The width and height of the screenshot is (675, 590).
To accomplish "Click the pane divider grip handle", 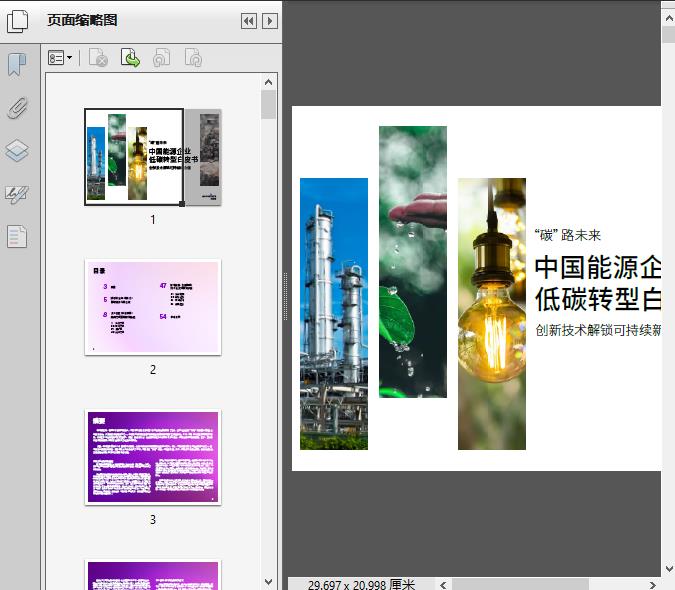I will tap(285, 296).
